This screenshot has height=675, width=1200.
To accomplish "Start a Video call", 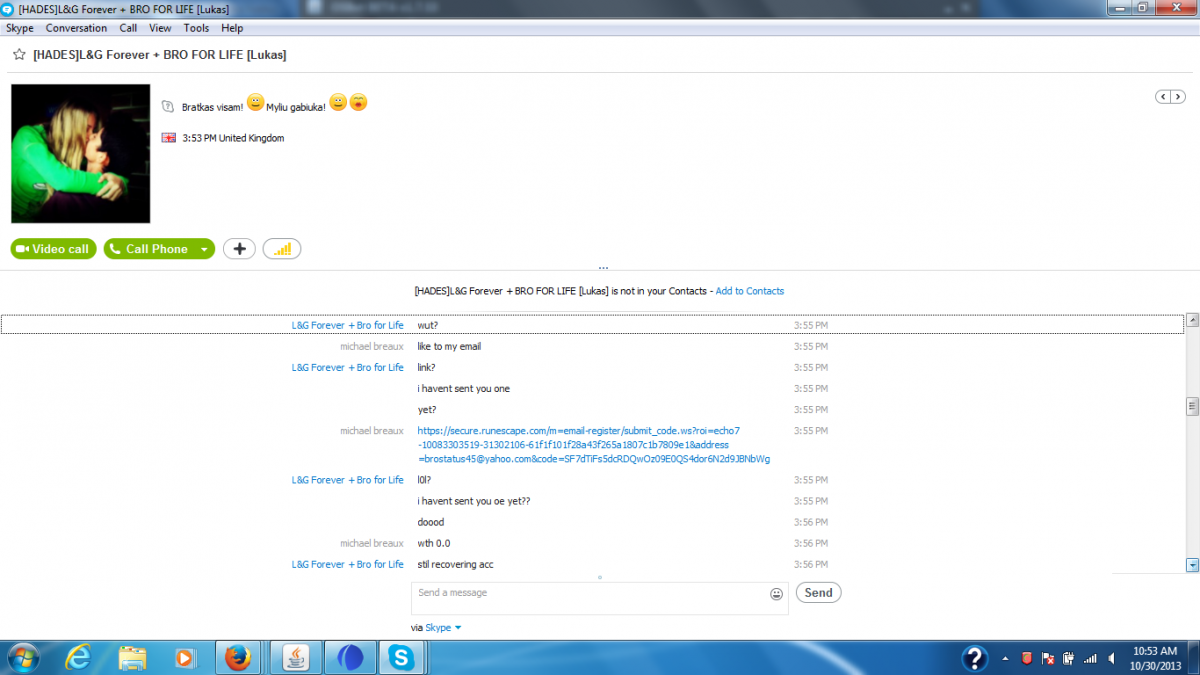I will (54, 249).
